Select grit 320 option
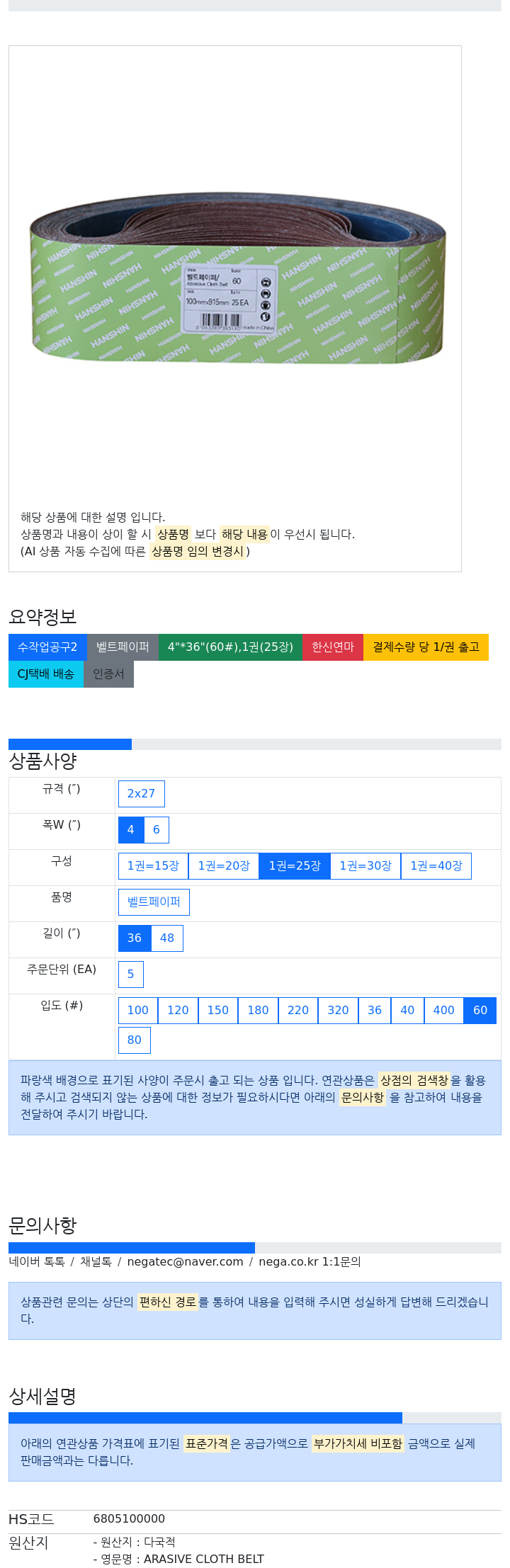This screenshot has height=1568, width=510. [x=338, y=1011]
